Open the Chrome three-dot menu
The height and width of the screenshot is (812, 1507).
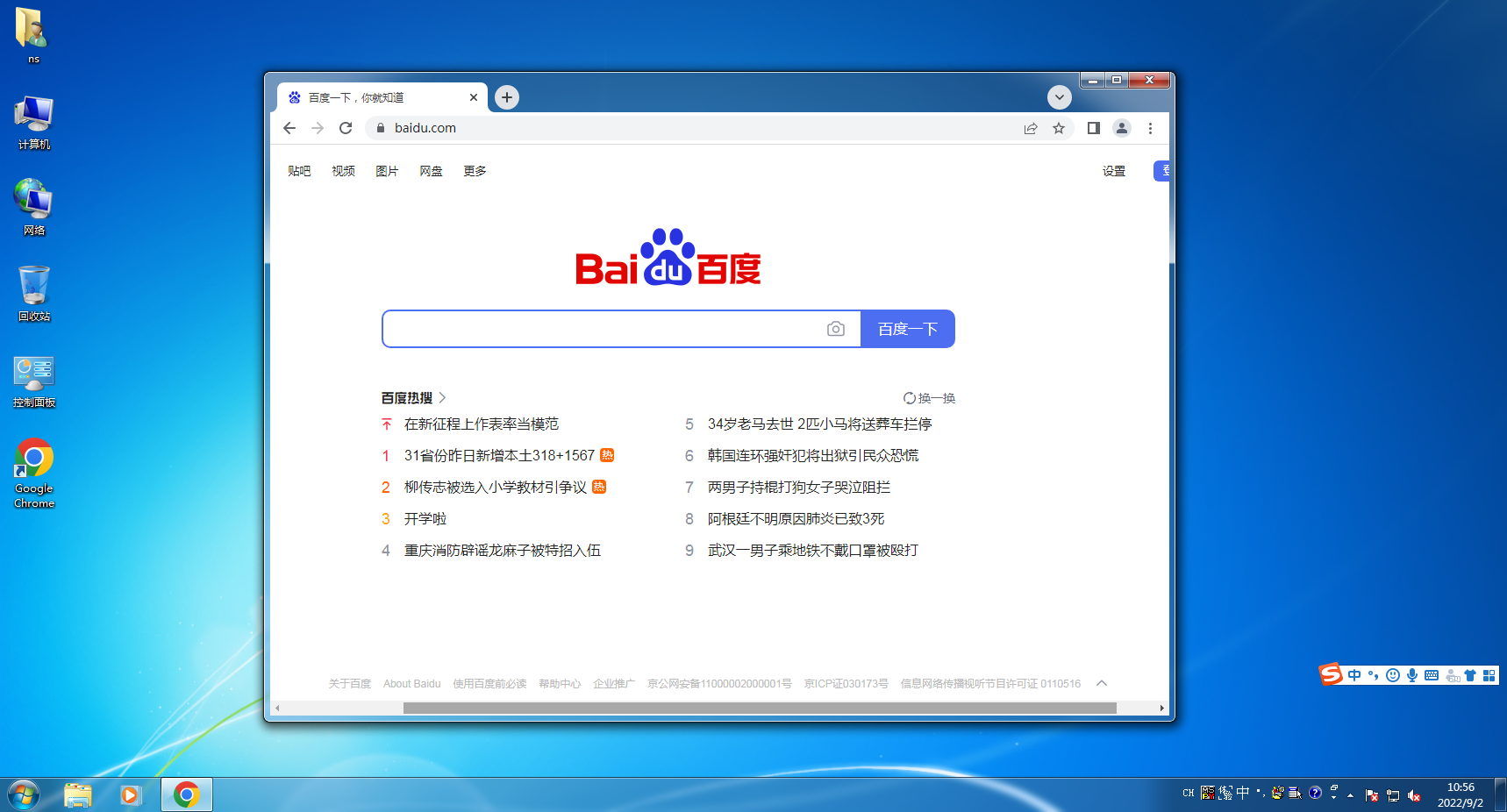point(1150,128)
